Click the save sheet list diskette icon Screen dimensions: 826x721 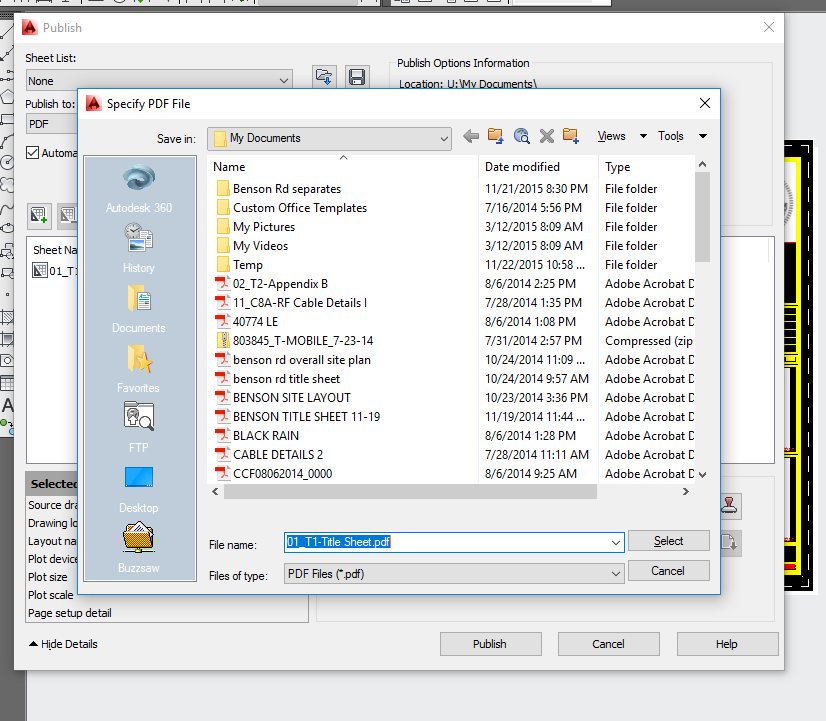357,77
